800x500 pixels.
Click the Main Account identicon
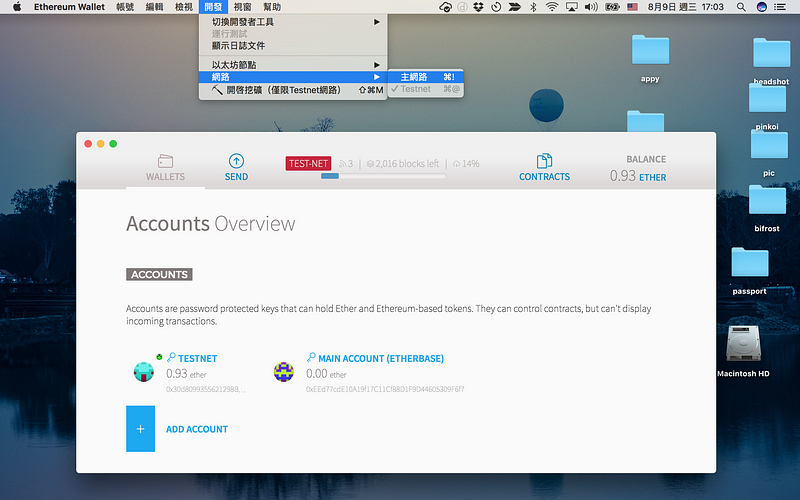(284, 371)
